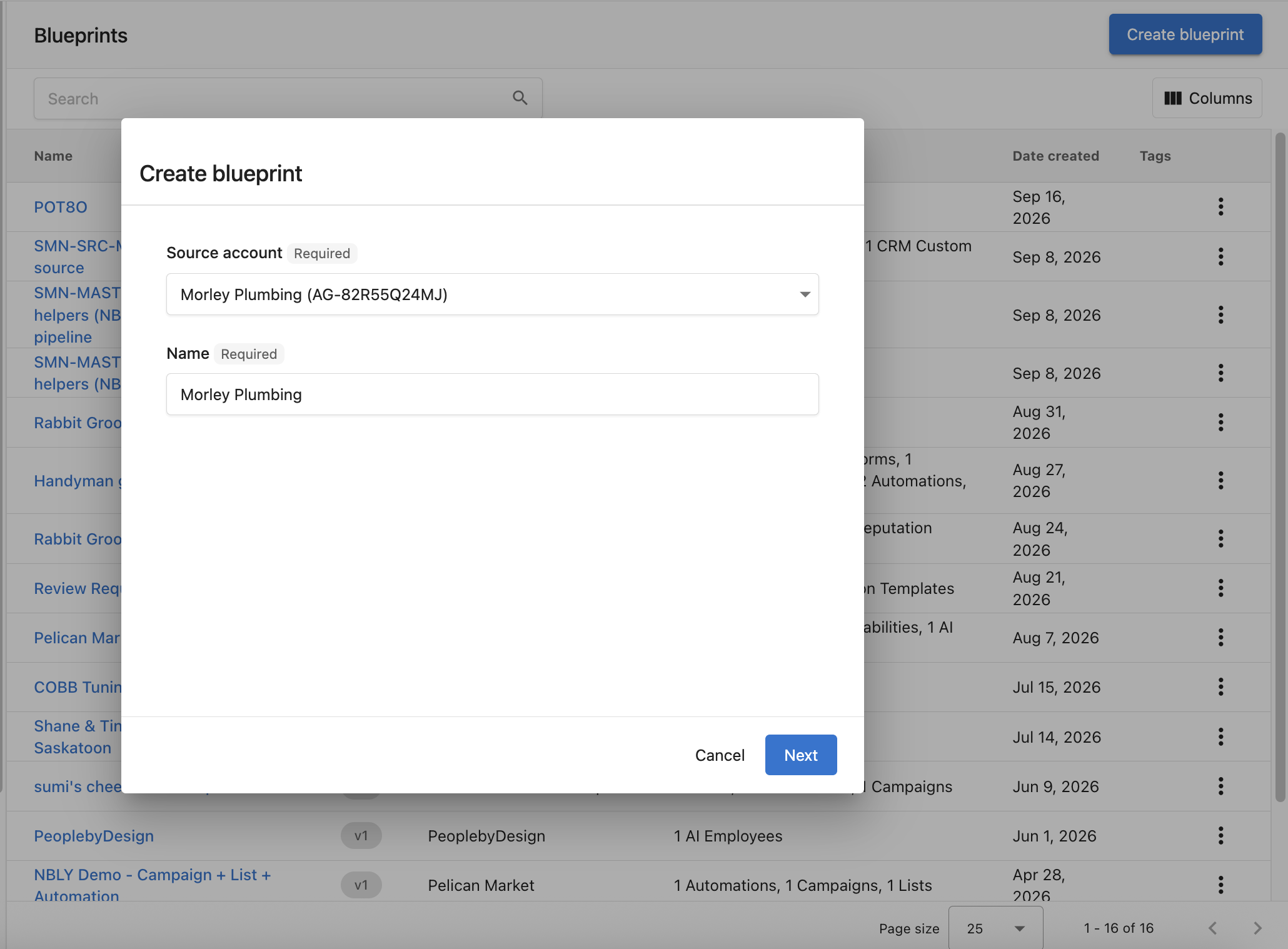Open the PeoplebyDesign blueprint link

(94, 836)
